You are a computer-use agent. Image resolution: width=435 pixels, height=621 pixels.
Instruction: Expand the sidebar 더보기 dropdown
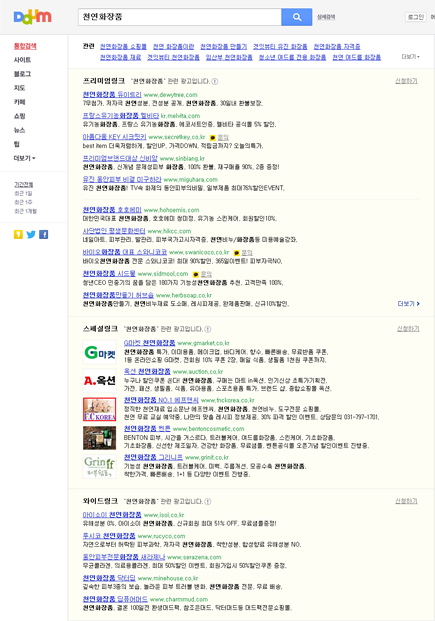pyautogui.click(x=25, y=158)
